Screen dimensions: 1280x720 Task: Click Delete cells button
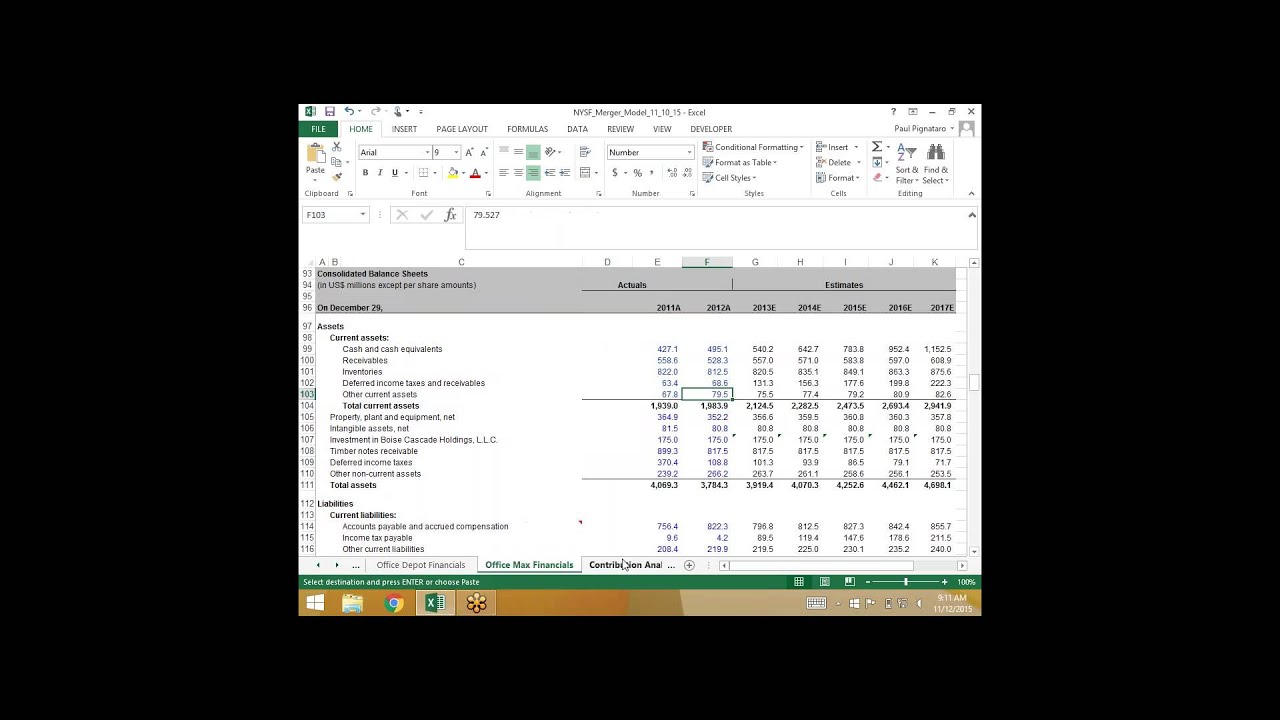click(837, 162)
